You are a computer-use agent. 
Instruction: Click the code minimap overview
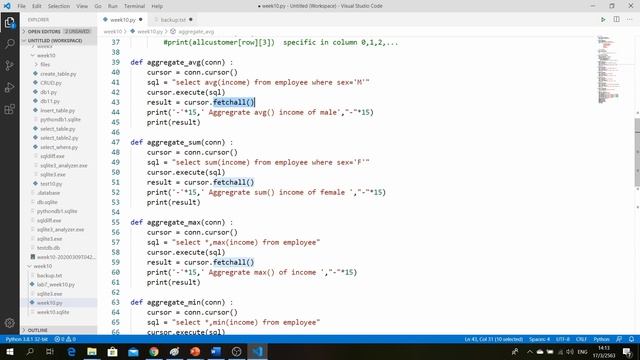pyautogui.click(x=608, y=69)
